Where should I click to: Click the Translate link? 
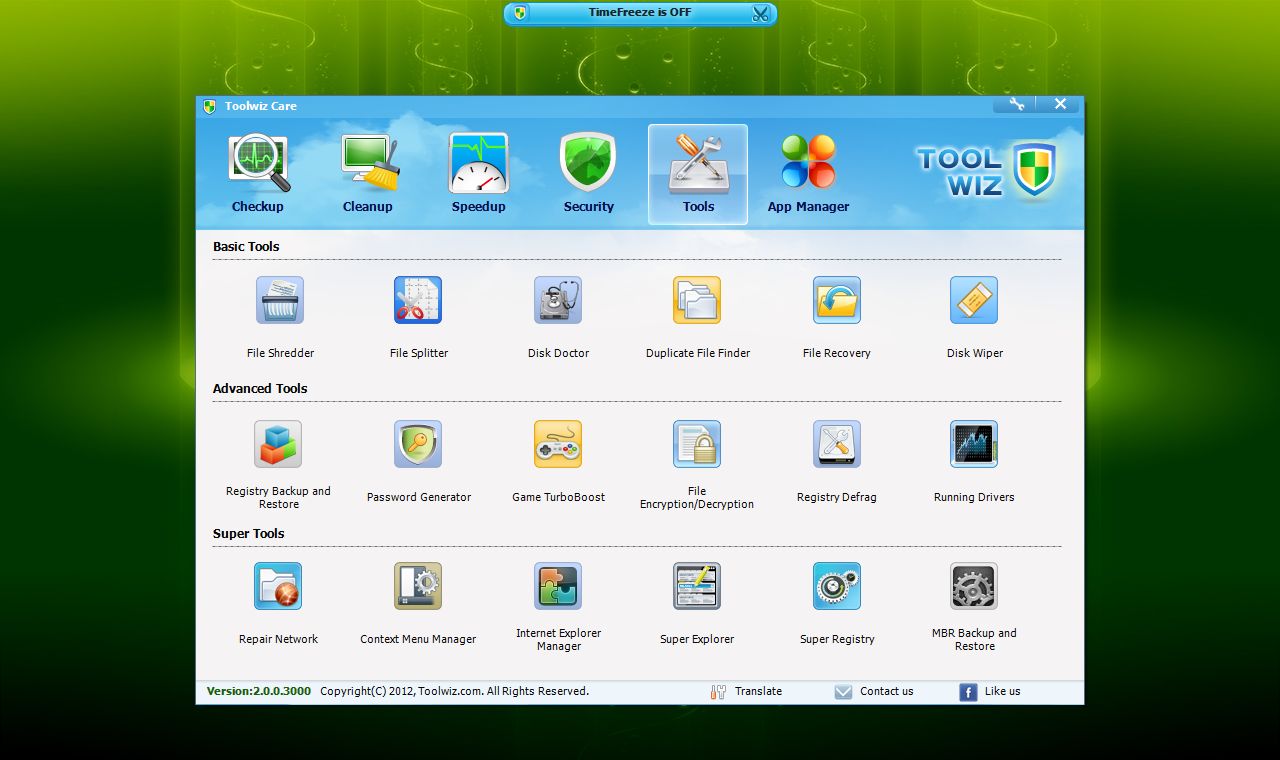click(746, 691)
